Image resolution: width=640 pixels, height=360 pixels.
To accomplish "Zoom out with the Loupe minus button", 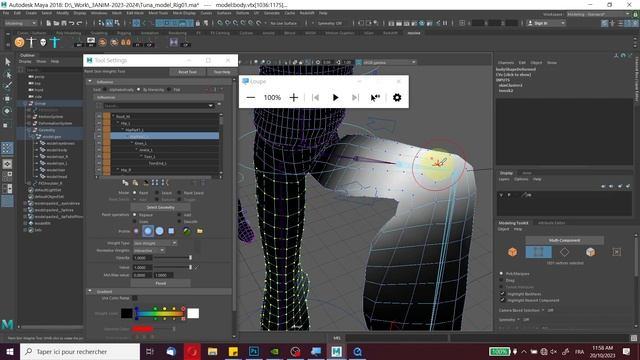I will pyautogui.click(x=251, y=98).
